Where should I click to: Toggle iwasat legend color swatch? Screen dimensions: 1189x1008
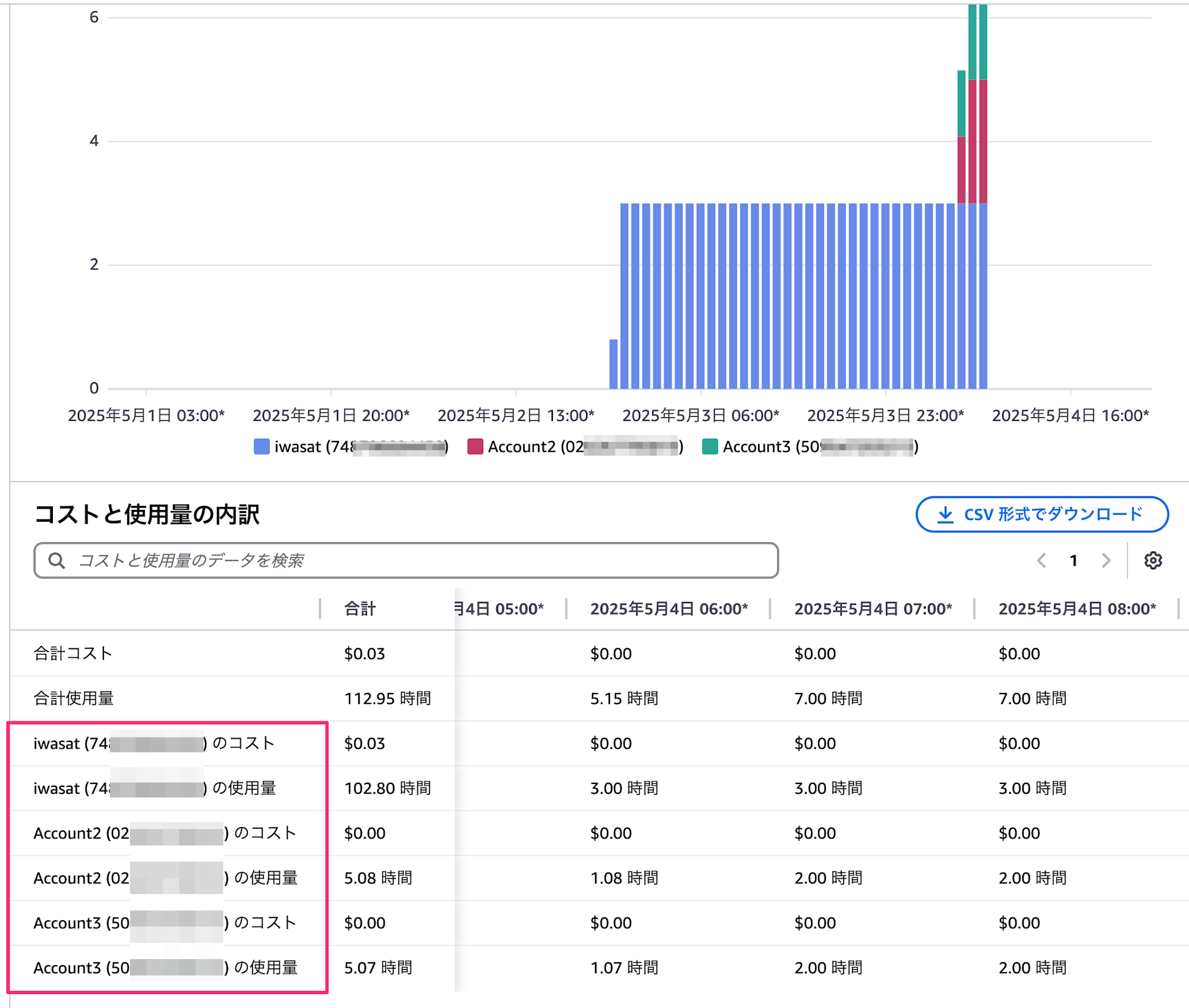point(262,446)
